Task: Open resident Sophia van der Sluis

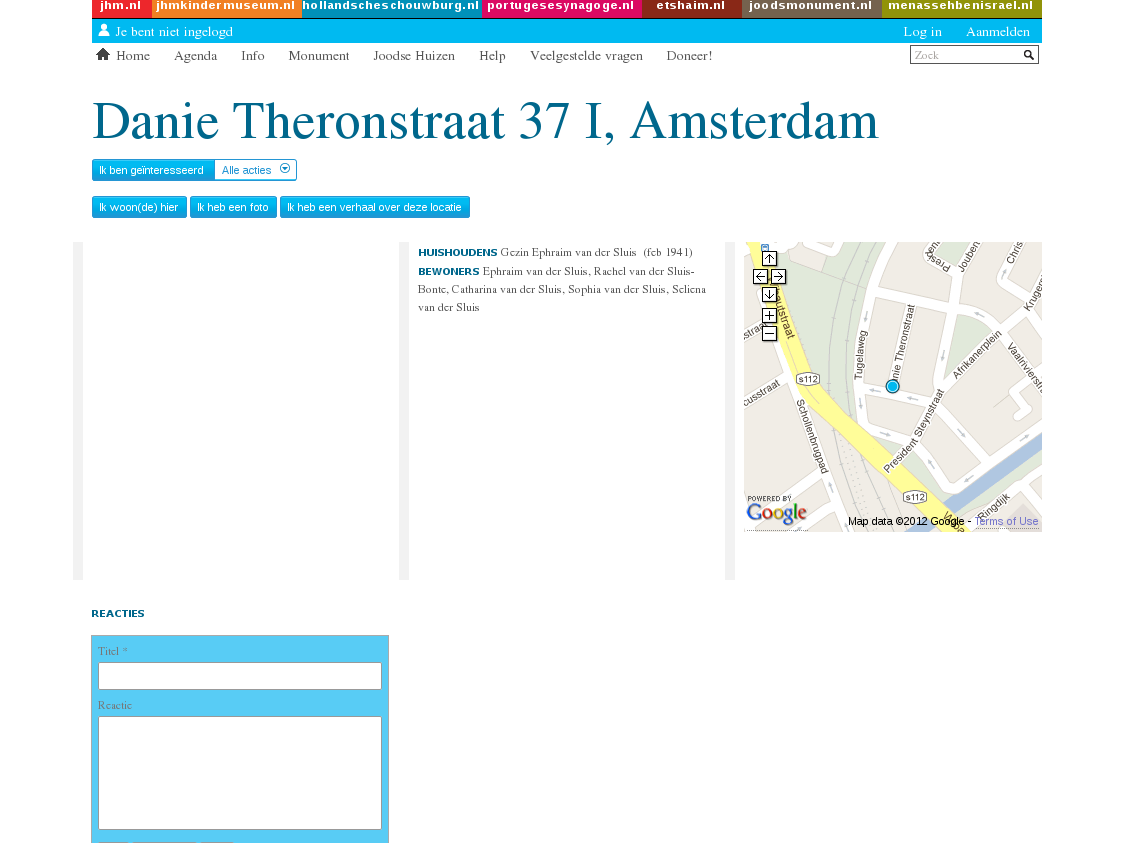Action: [616, 290]
